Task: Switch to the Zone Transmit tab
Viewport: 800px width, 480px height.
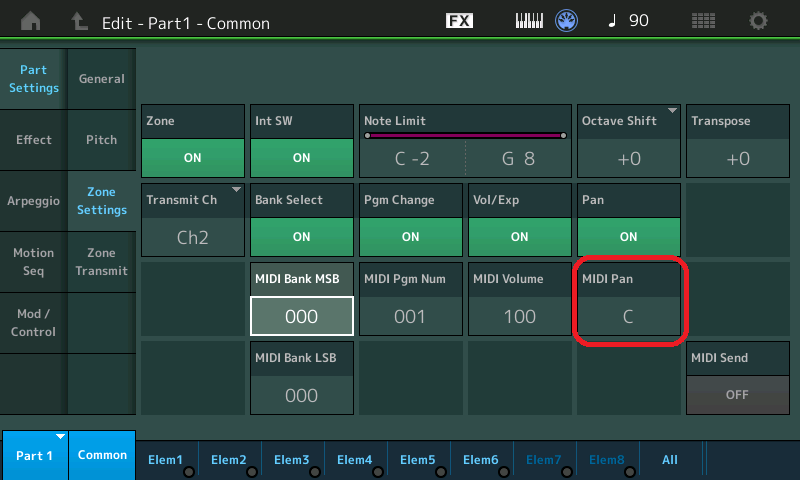Action: 101,262
